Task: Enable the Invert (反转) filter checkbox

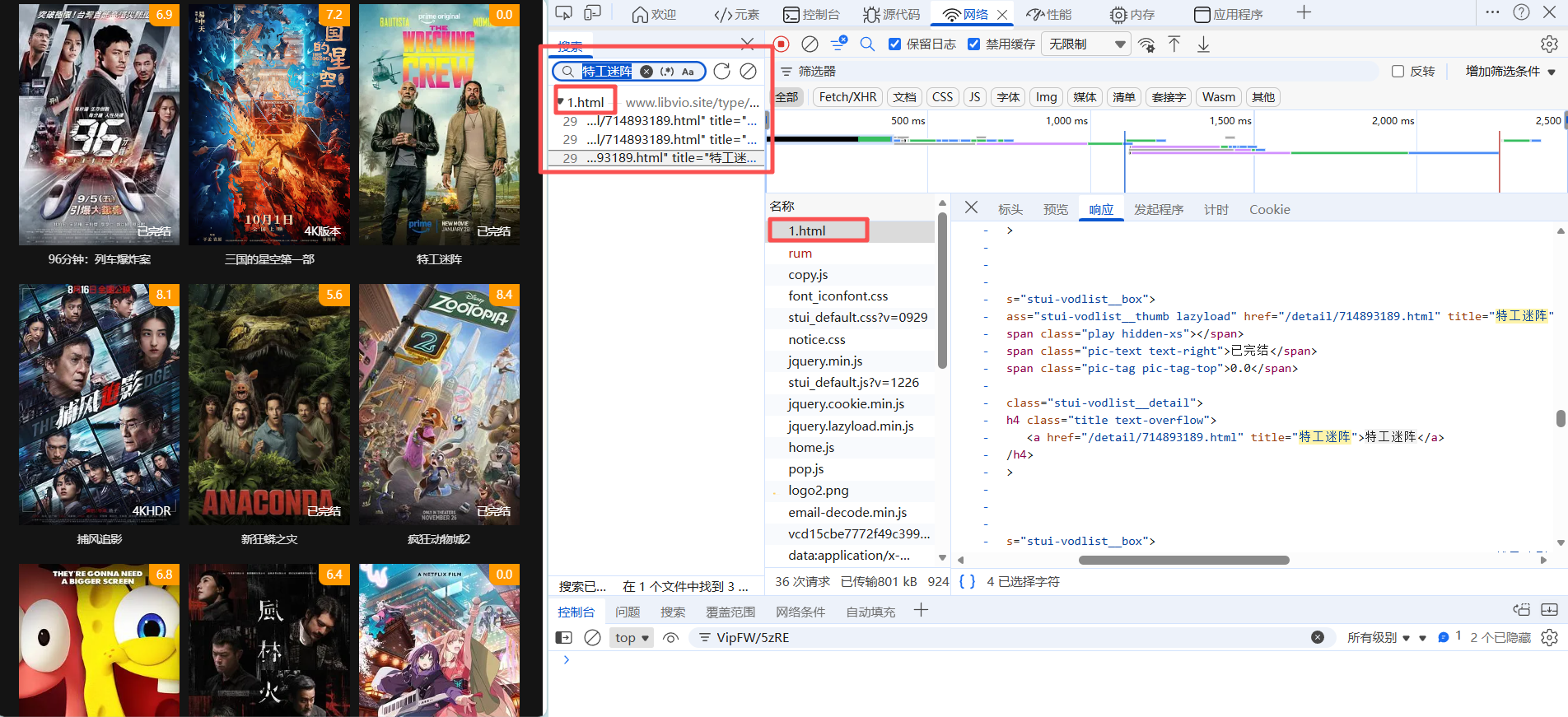Action: click(x=1398, y=72)
